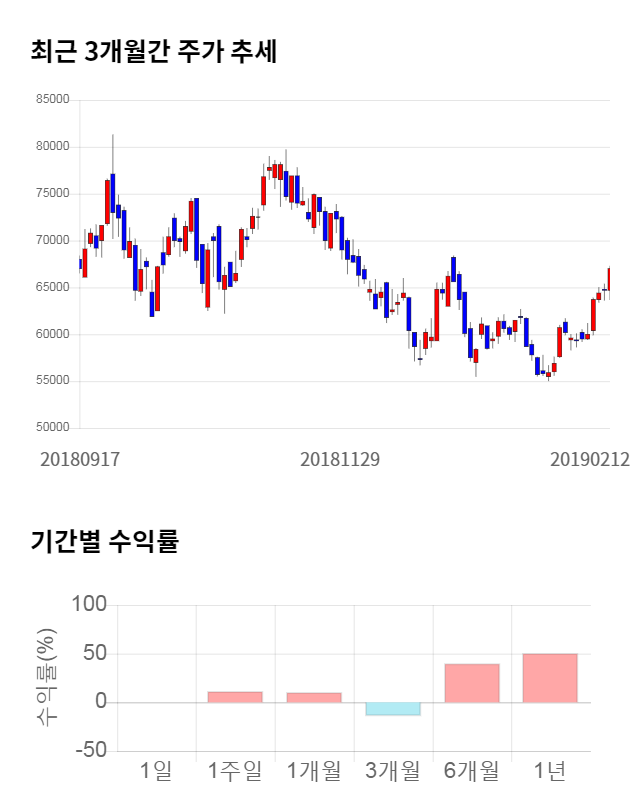Viewport: 640px width, 810px height.
Task: Click the 1일 period axis label
Action: tap(157, 771)
